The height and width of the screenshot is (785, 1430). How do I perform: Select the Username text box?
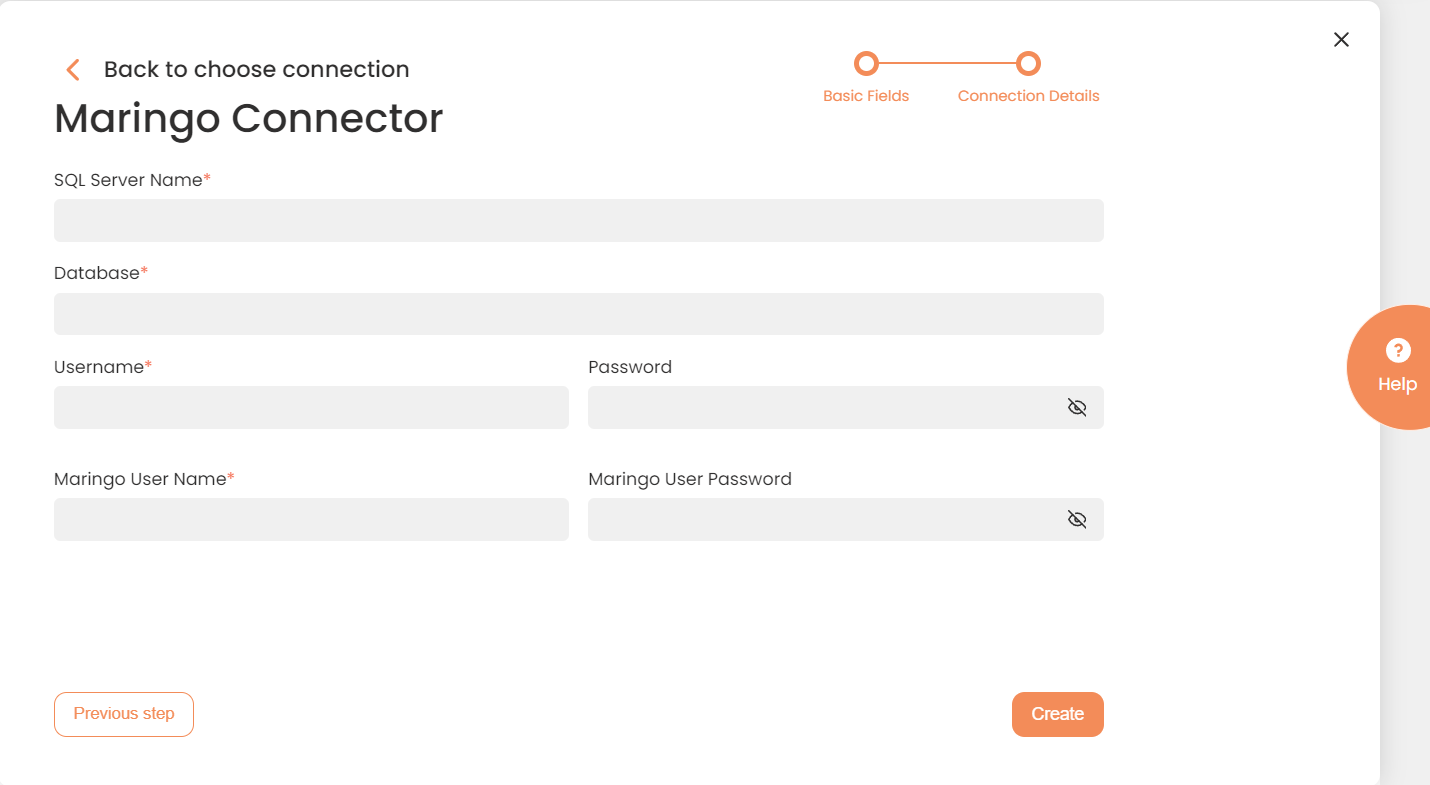pos(311,407)
